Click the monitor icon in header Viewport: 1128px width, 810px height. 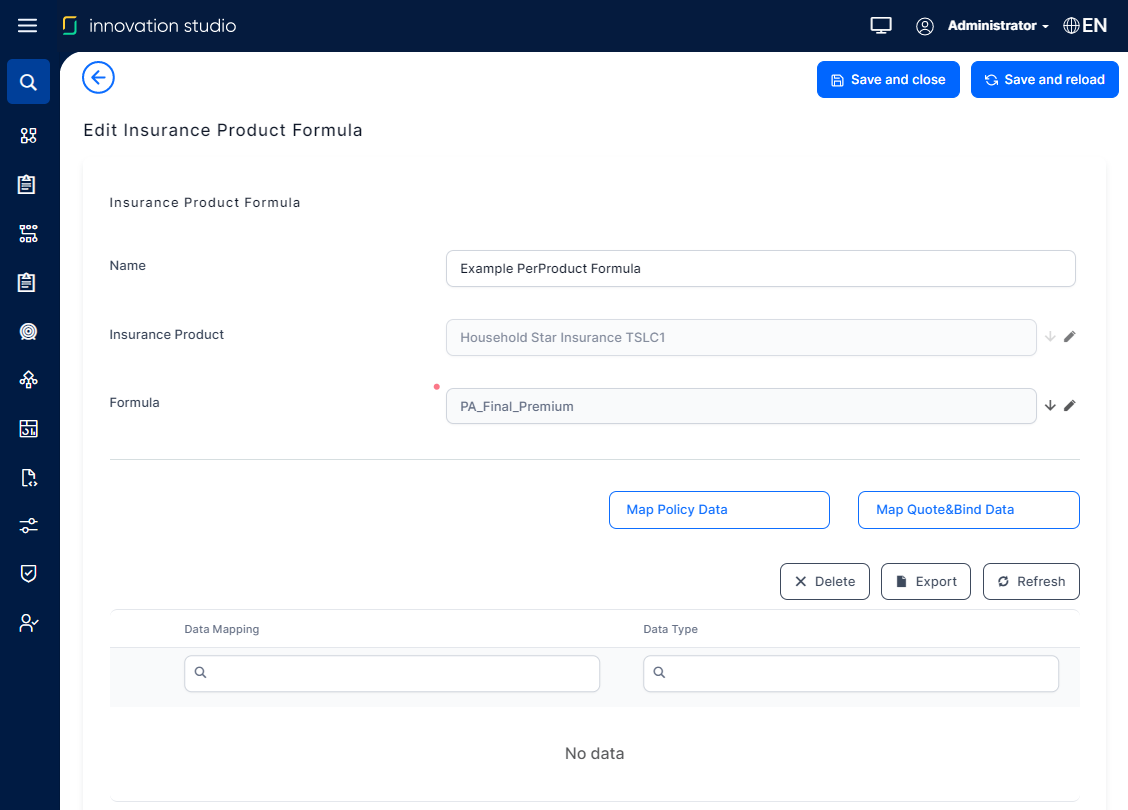[880, 26]
